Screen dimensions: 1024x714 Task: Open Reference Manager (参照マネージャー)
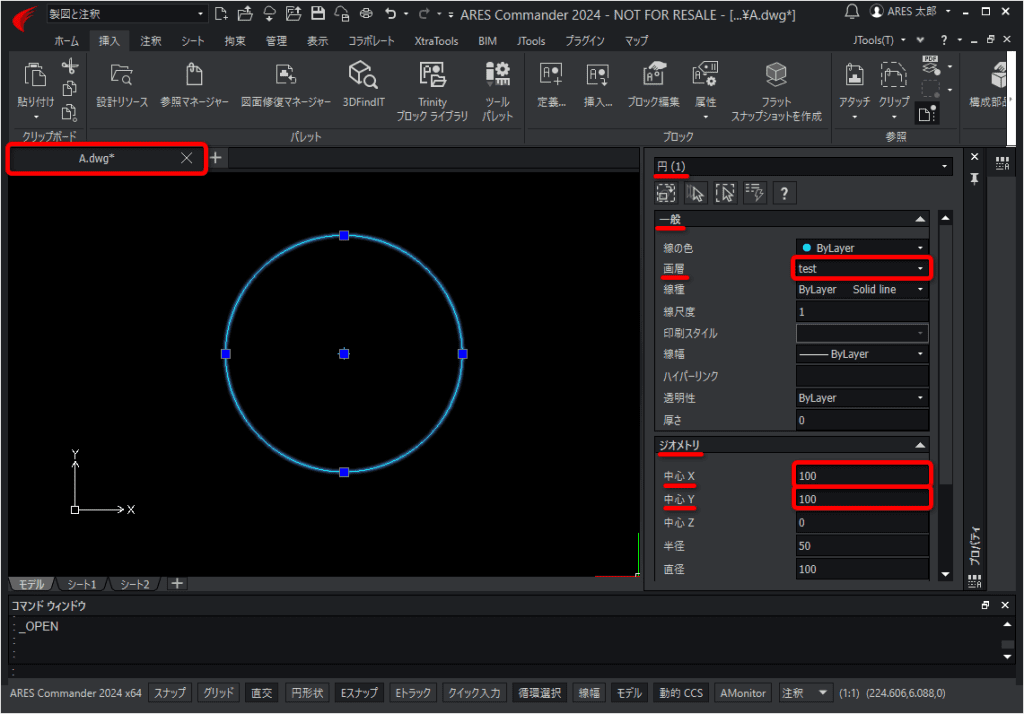(x=194, y=85)
